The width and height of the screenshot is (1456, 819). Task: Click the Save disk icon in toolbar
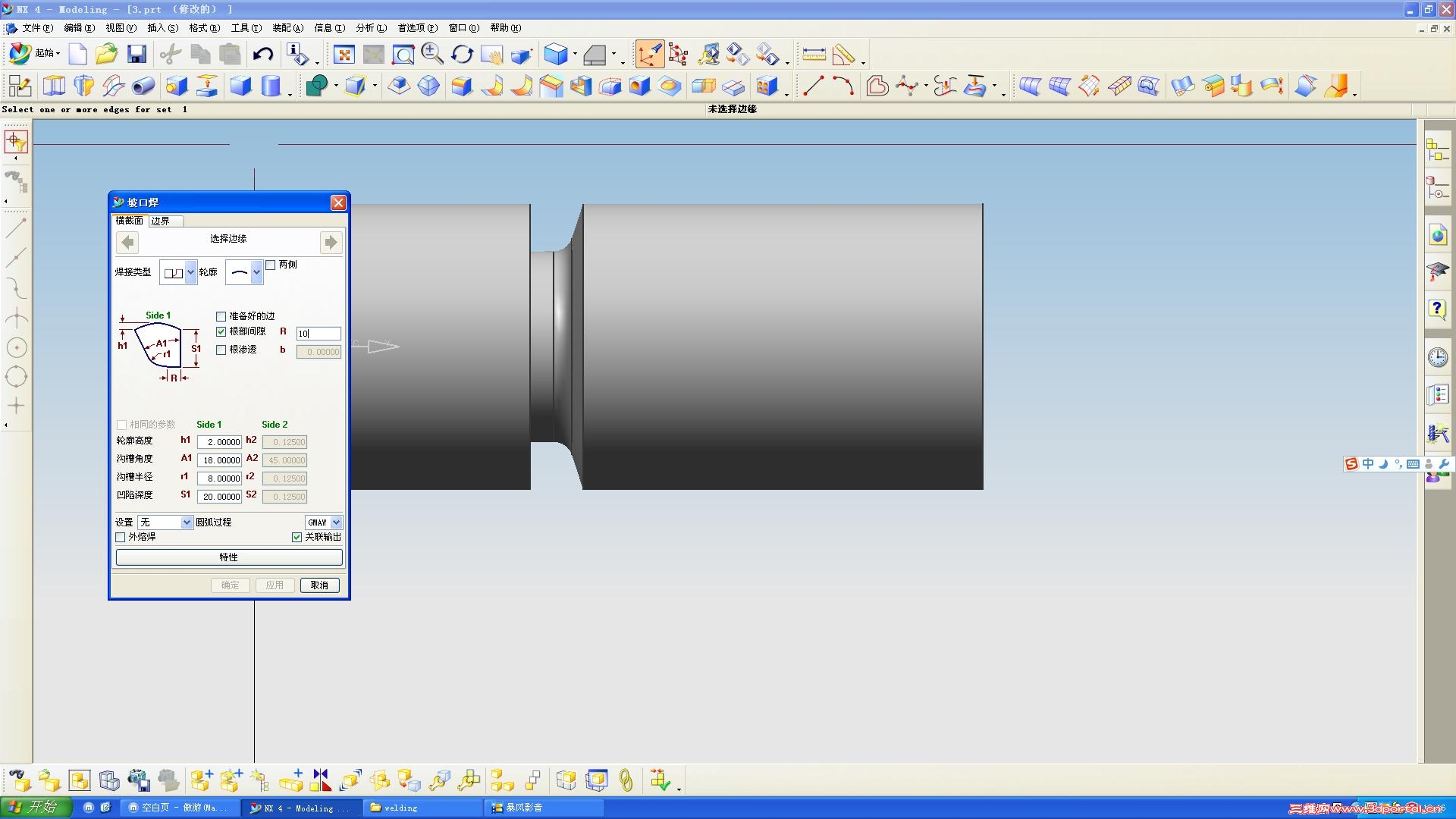click(x=136, y=54)
